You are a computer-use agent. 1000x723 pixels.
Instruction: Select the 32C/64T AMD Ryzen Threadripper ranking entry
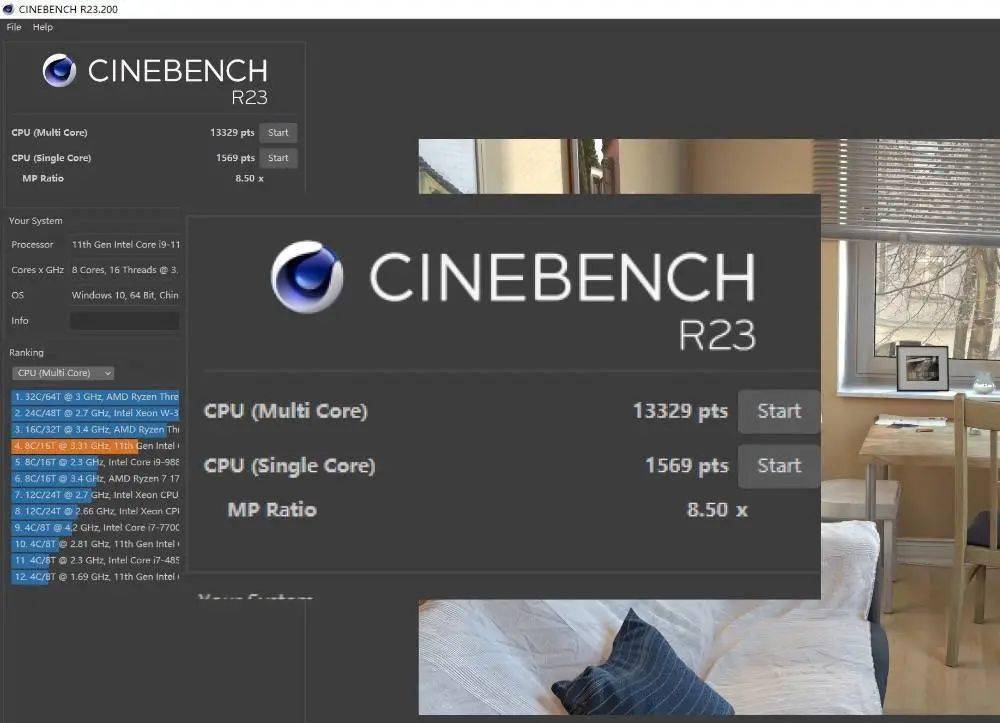(x=96, y=397)
